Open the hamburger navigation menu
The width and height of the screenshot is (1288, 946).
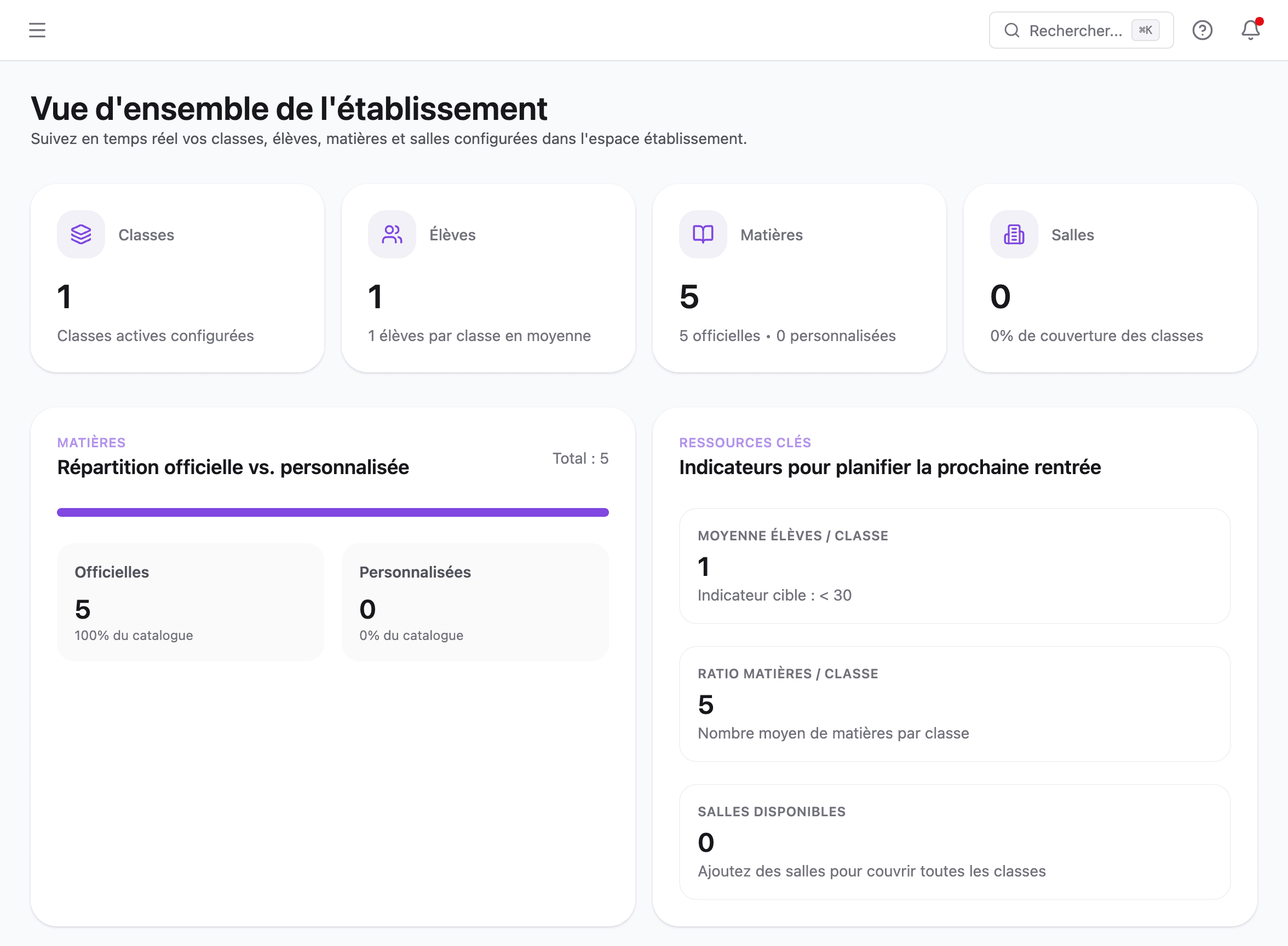click(x=37, y=30)
